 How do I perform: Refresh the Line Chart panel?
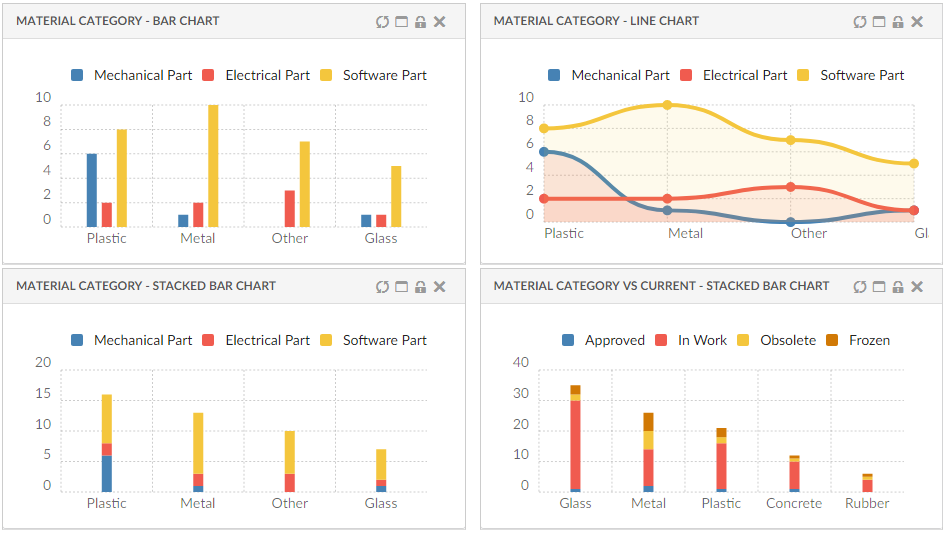pos(860,22)
